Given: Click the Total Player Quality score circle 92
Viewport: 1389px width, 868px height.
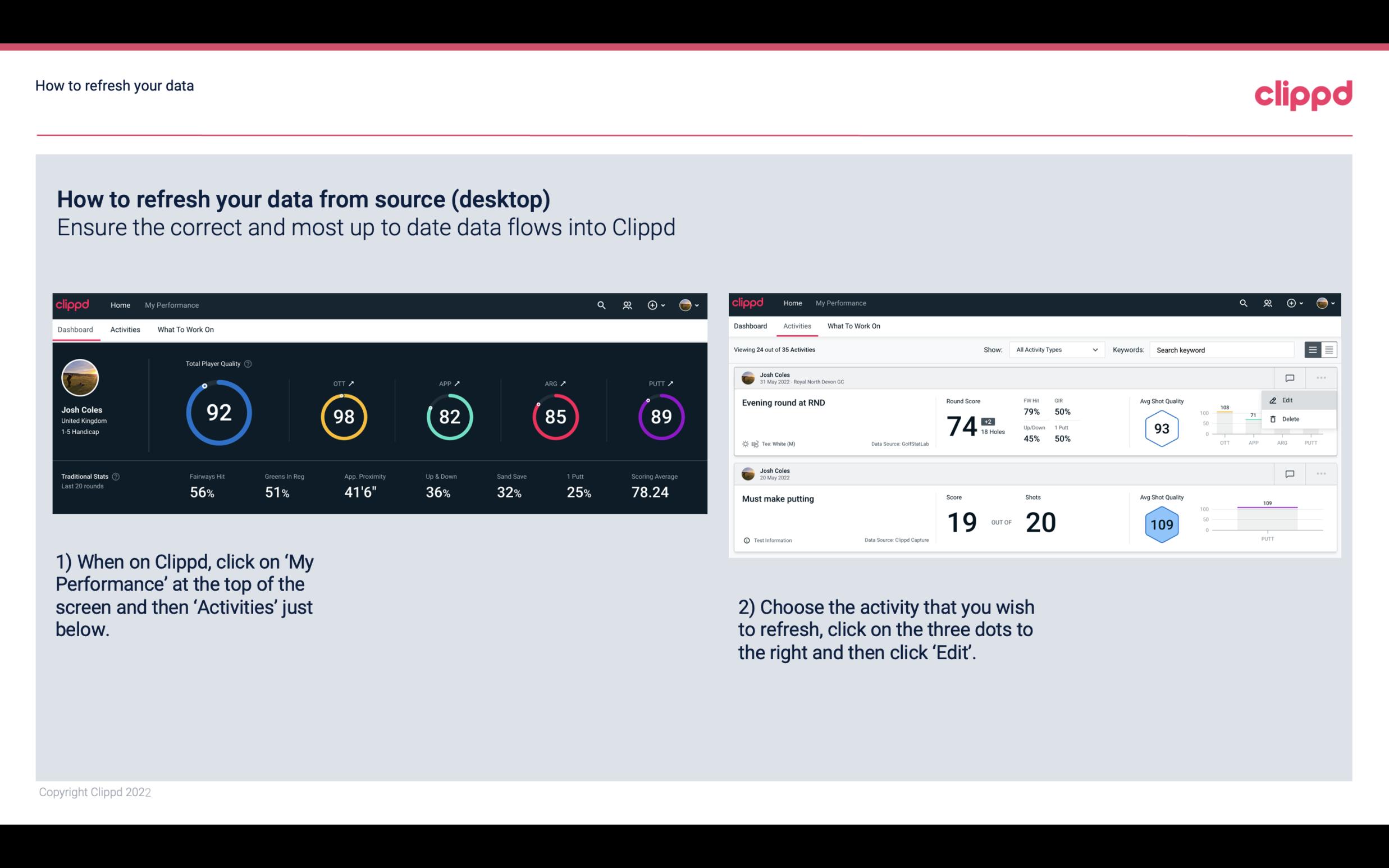Looking at the screenshot, I should coord(218,414).
